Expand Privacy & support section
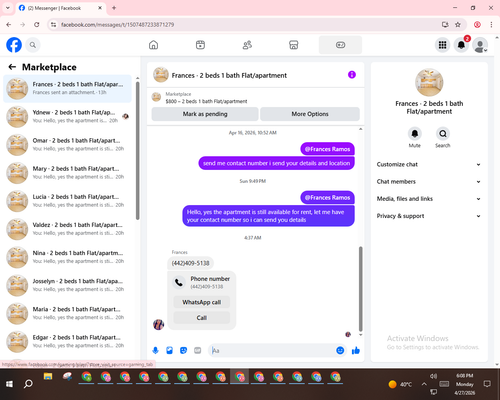The height and width of the screenshot is (400, 500). click(429, 216)
